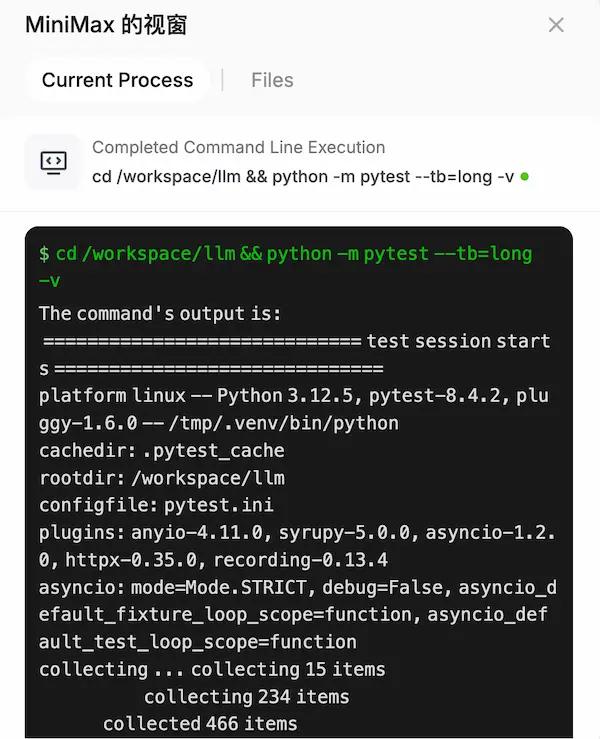Viewport: 600px width, 739px height.
Task: Click the cachedir .pytest_cache line
Action: tap(161, 450)
